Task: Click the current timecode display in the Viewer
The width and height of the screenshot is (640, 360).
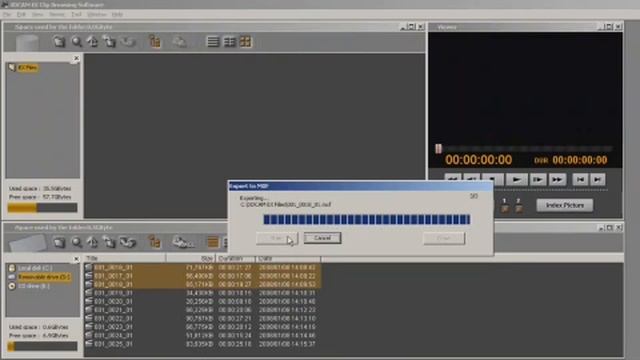Action: pos(478,160)
